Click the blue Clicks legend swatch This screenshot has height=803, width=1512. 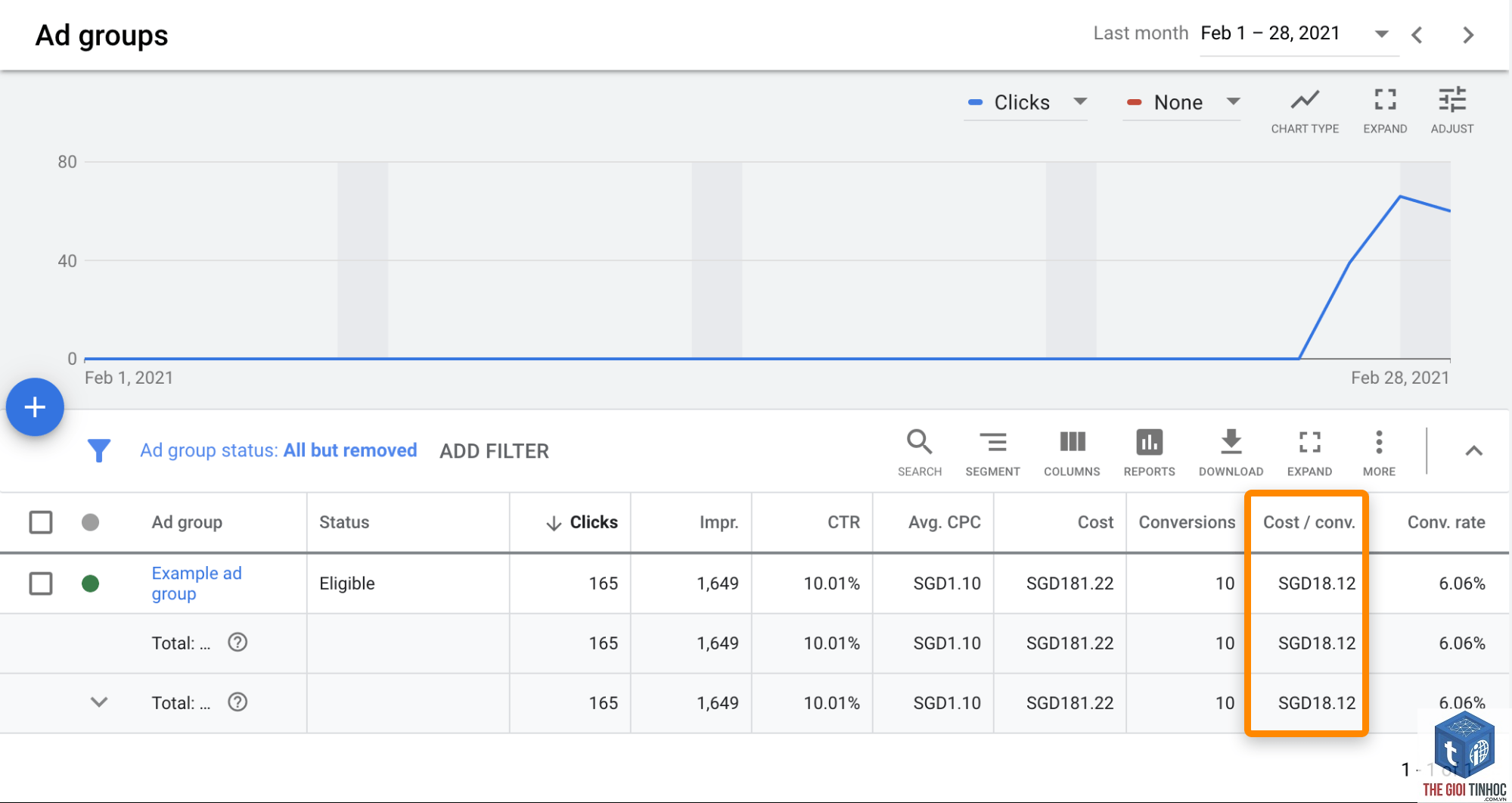[976, 102]
